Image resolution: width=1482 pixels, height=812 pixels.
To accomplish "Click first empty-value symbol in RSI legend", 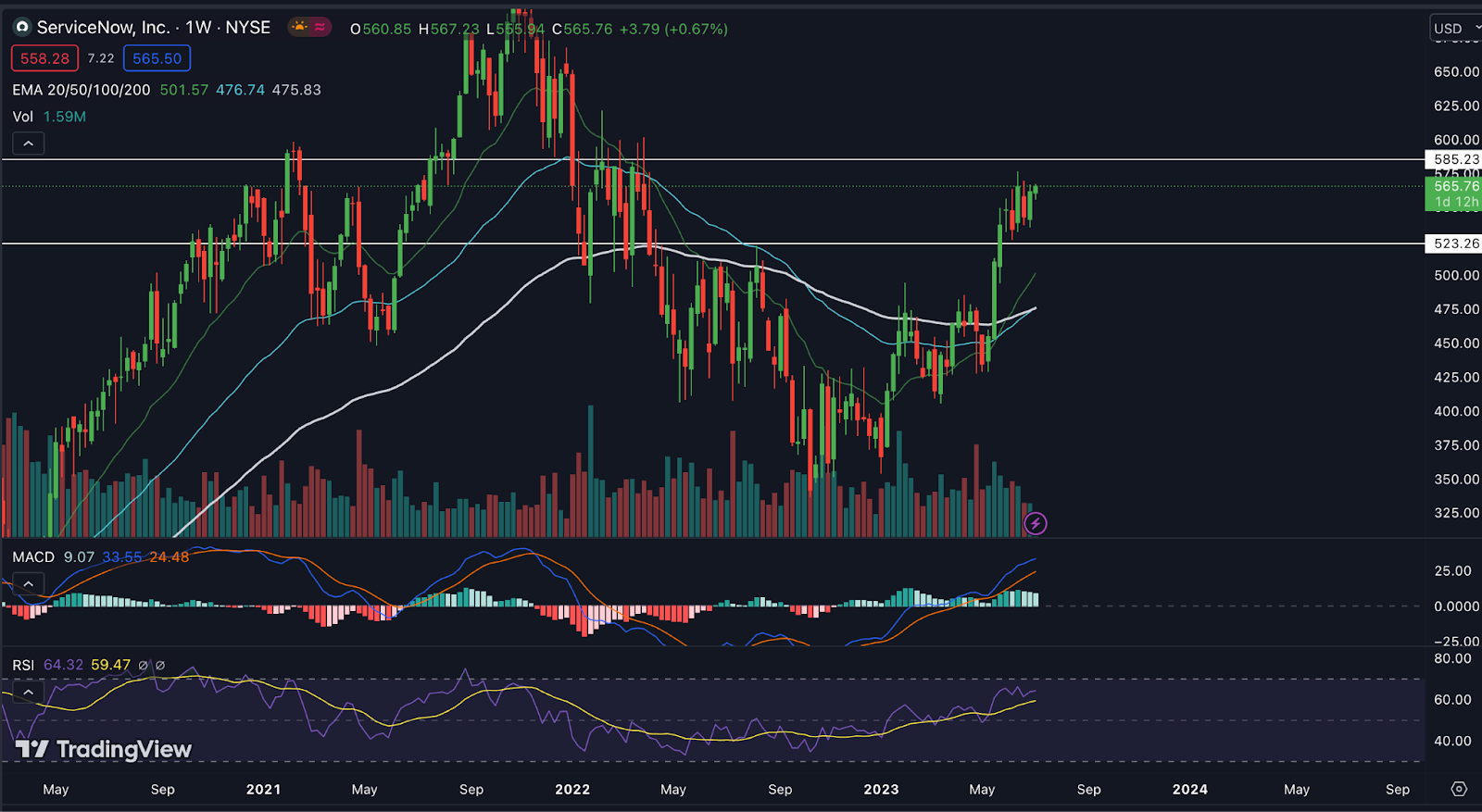I will coord(143,665).
